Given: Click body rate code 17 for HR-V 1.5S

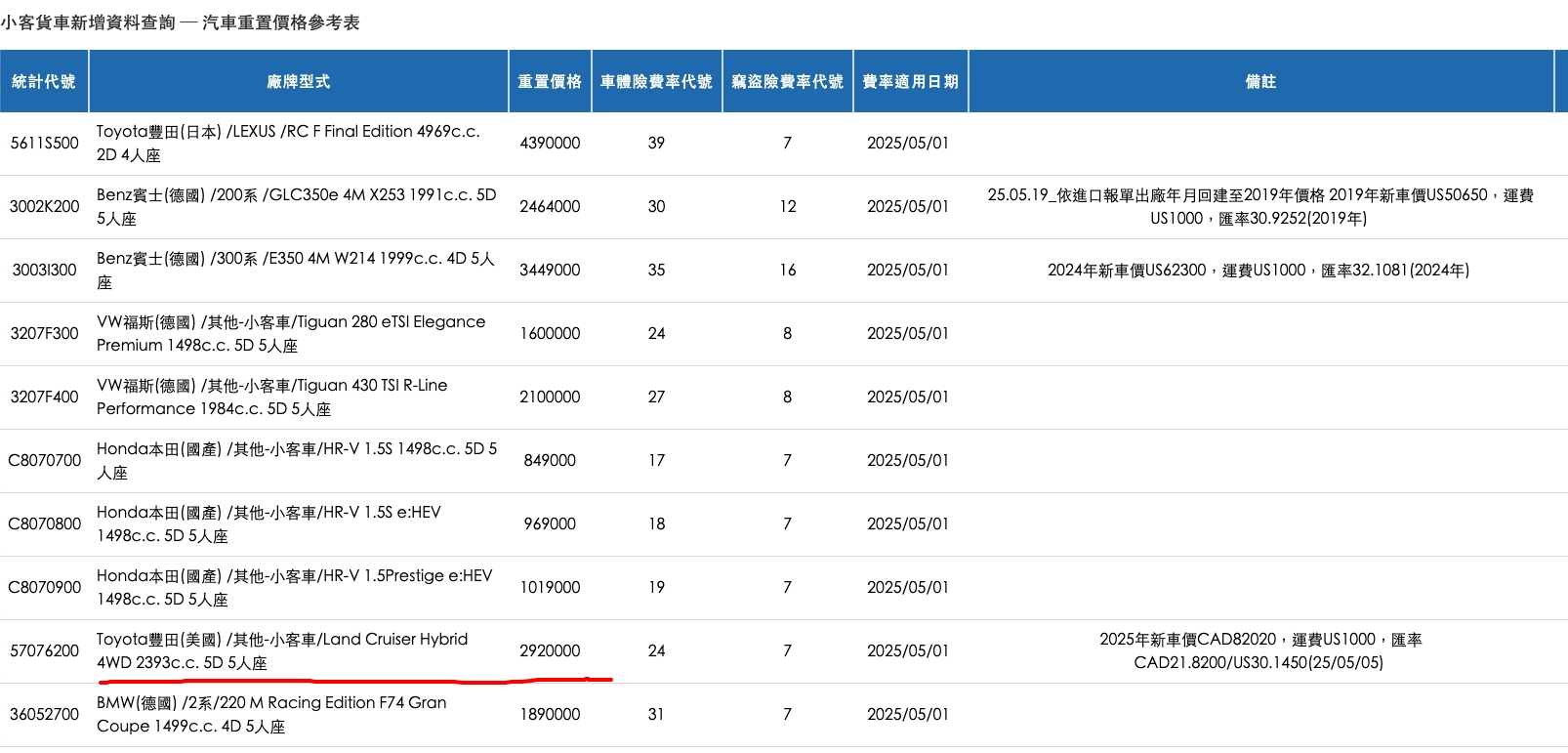Looking at the screenshot, I should pos(656,460).
